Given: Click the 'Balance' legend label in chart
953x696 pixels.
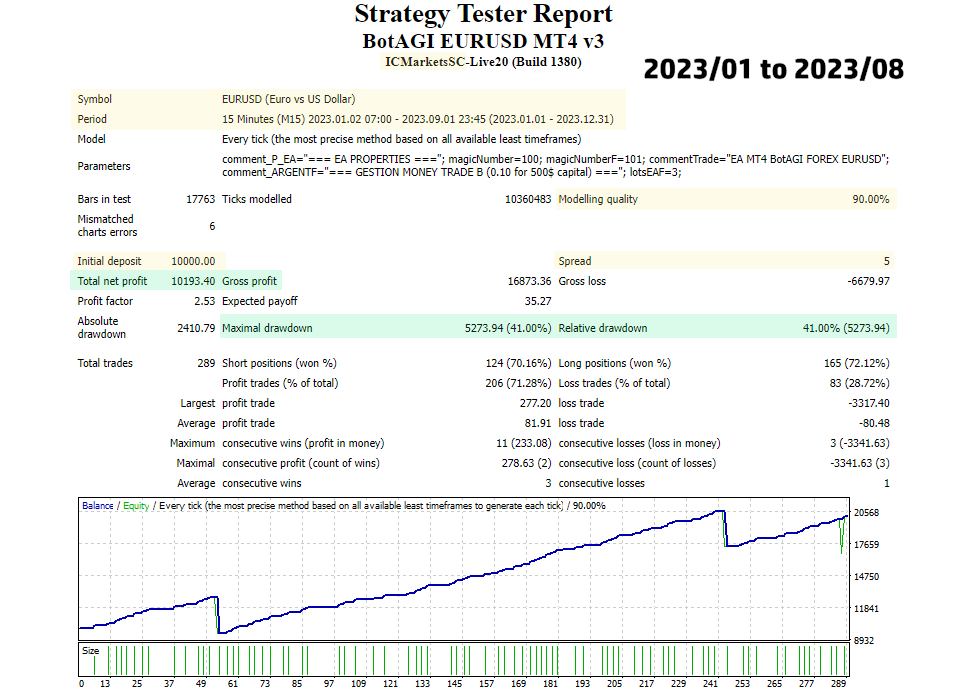Looking at the screenshot, I should point(97,506).
